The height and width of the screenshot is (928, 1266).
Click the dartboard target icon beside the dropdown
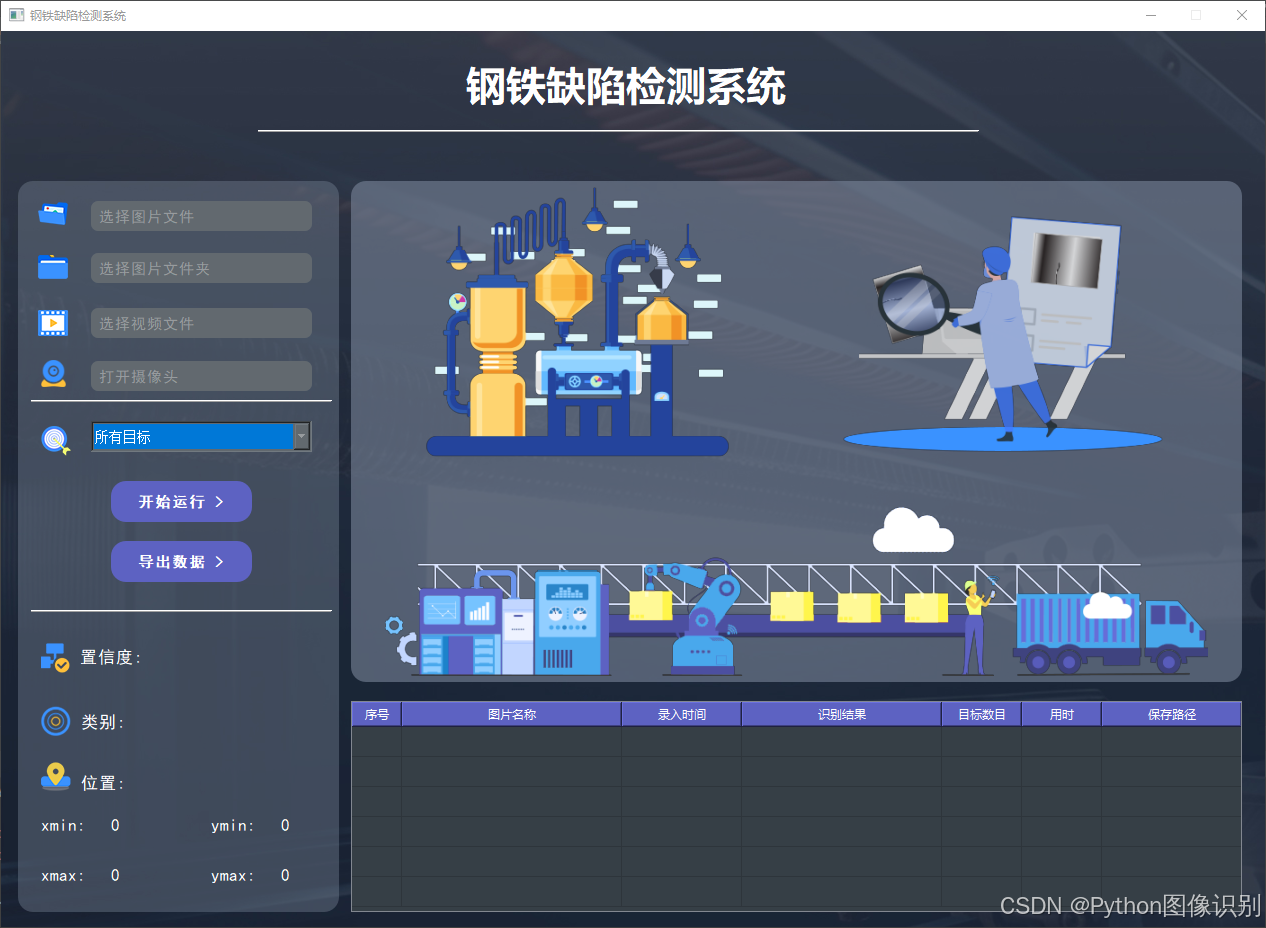[x=54, y=438]
